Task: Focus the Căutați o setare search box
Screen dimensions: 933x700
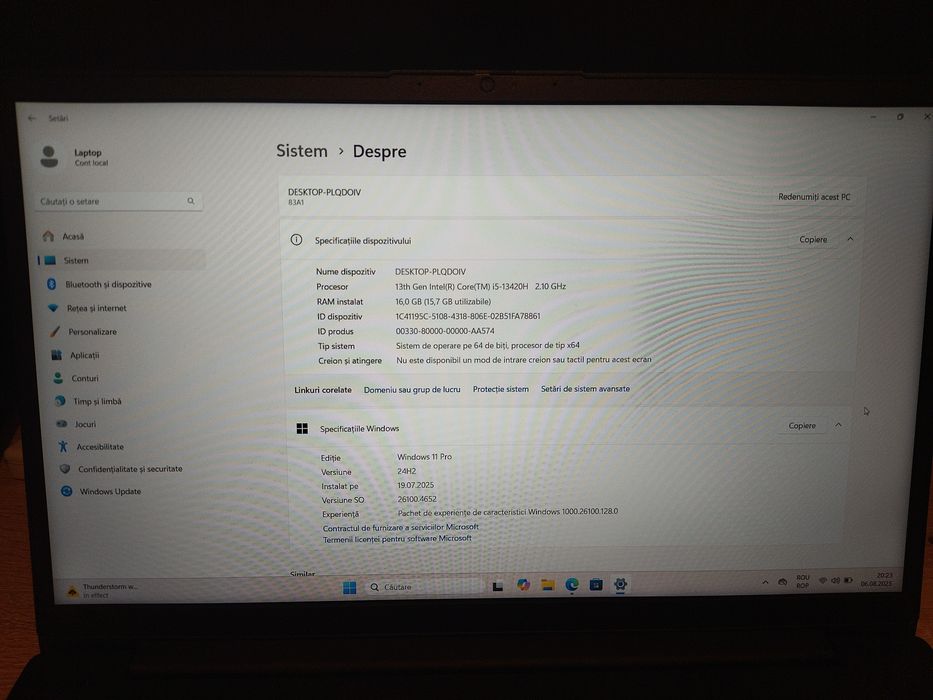Action: pyautogui.click(x=118, y=201)
